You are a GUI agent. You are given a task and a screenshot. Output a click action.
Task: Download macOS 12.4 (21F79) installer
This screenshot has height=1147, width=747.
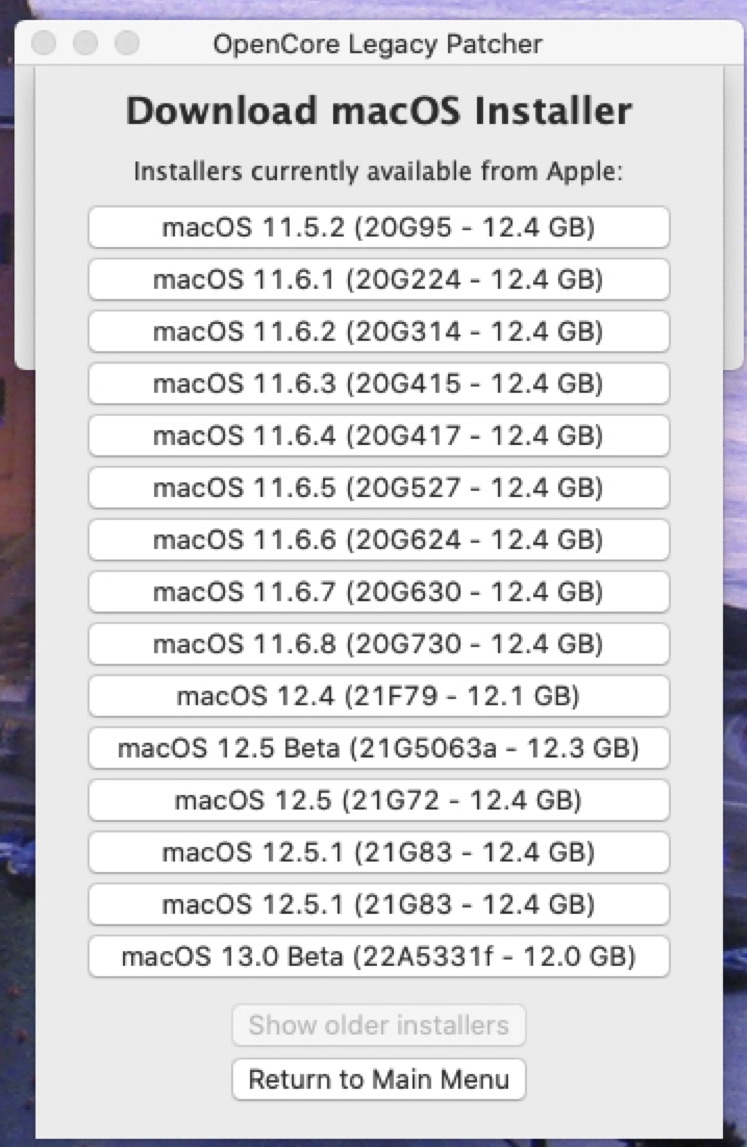tap(378, 696)
